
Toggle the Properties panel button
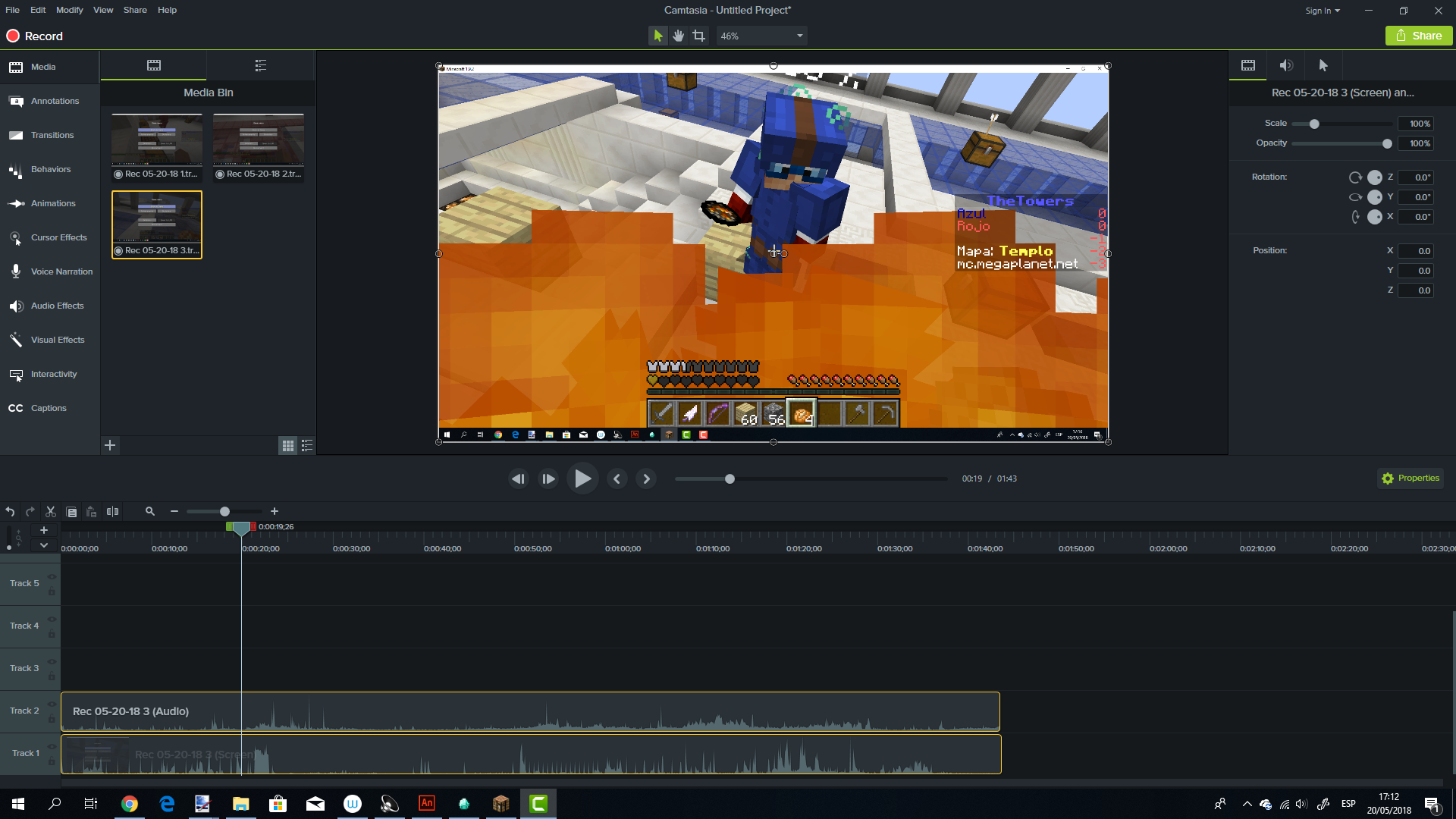click(x=1410, y=479)
